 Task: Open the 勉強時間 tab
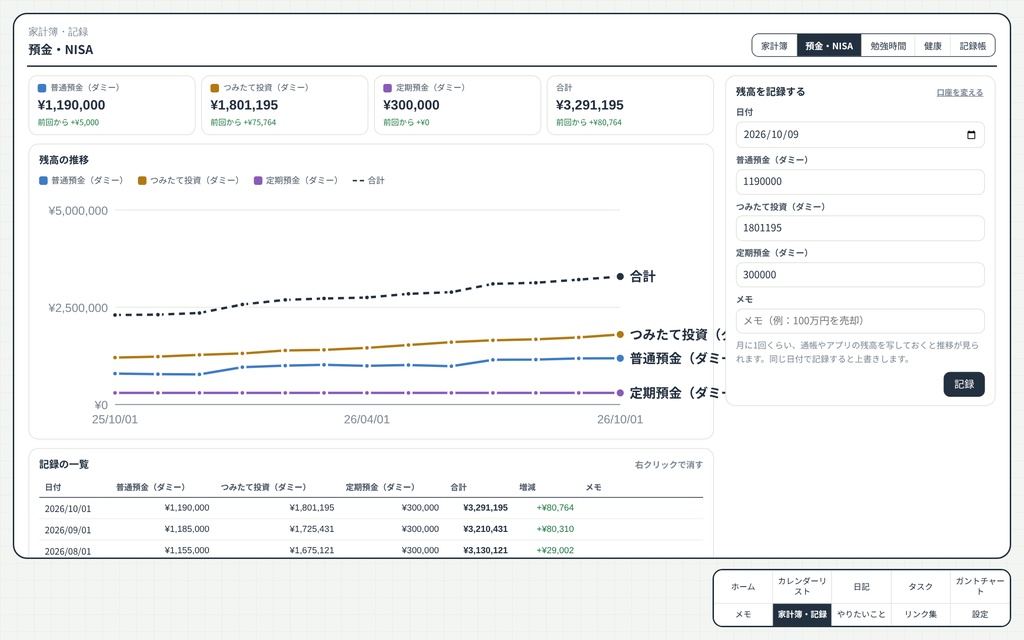click(888, 46)
